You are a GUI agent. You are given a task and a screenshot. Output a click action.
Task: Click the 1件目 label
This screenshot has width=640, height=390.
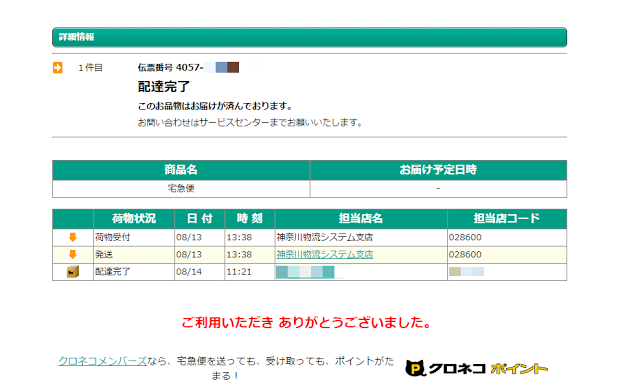click(x=90, y=68)
